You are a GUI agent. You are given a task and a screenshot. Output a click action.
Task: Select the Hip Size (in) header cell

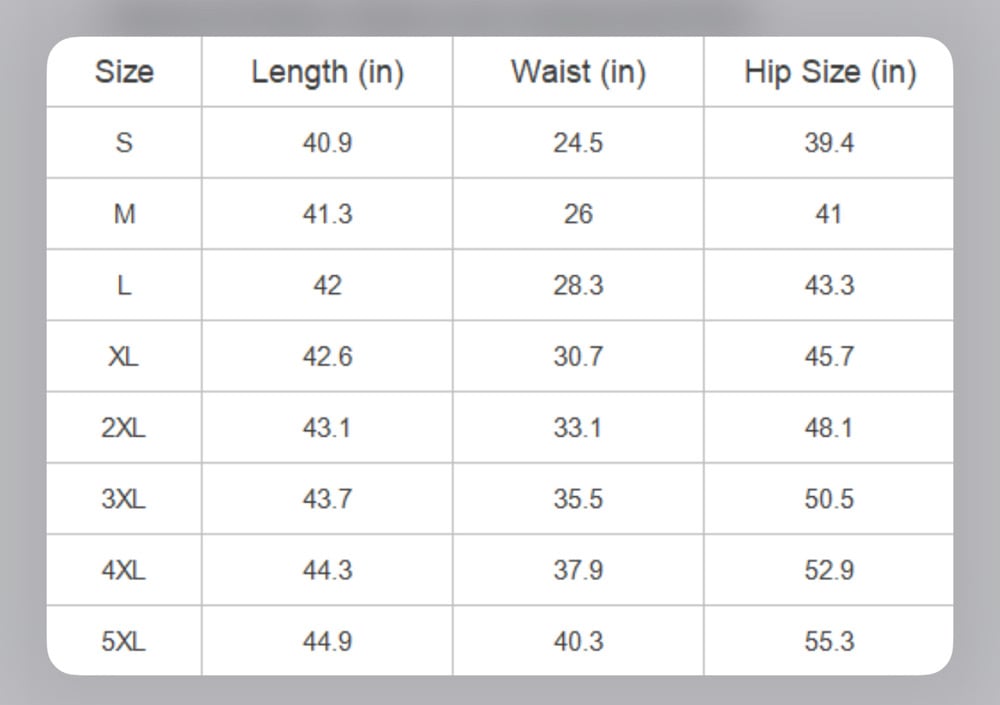coord(830,71)
